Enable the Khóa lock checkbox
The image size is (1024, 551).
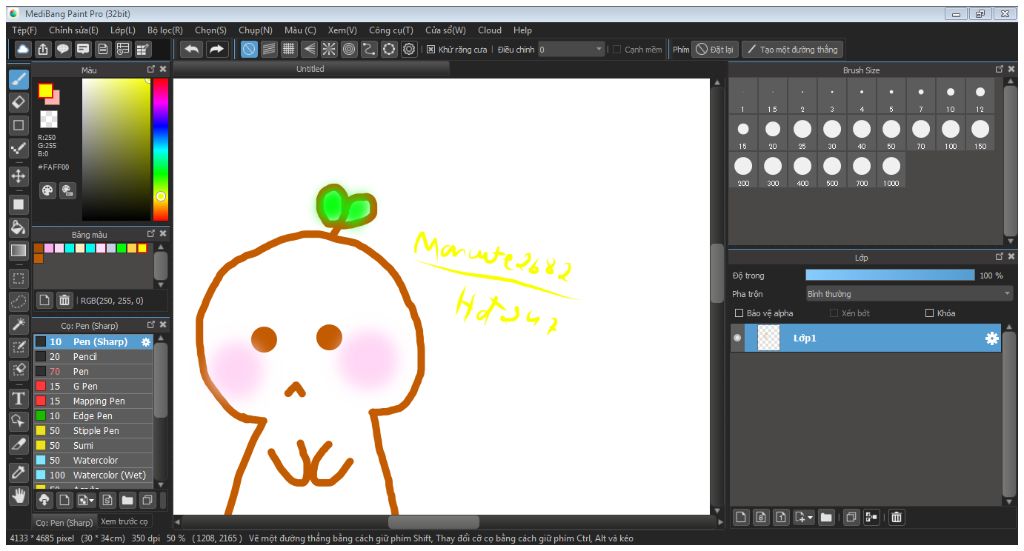tap(929, 313)
